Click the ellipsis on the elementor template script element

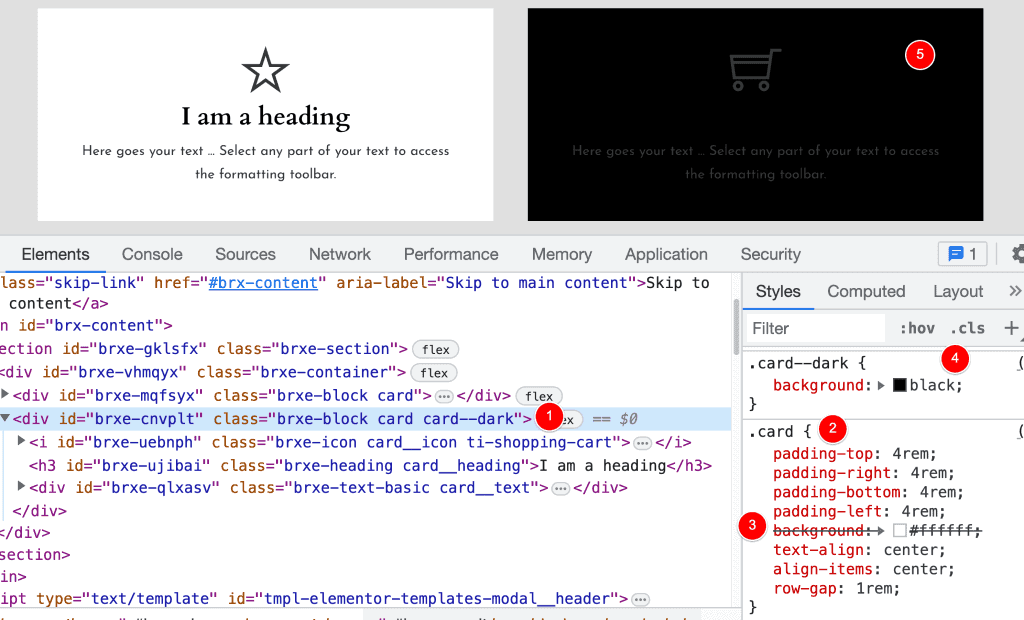(640, 598)
